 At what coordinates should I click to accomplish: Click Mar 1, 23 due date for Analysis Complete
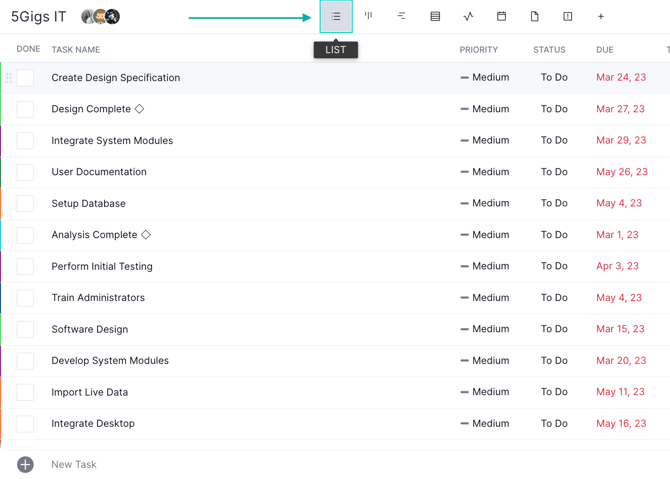(x=617, y=235)
